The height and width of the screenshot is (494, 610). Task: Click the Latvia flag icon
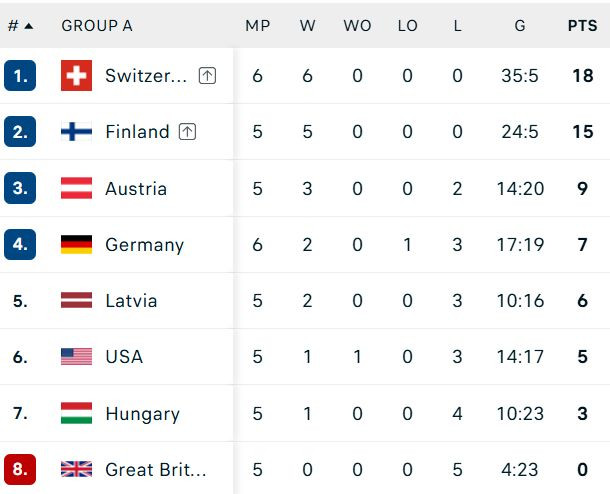pos(77,300)
